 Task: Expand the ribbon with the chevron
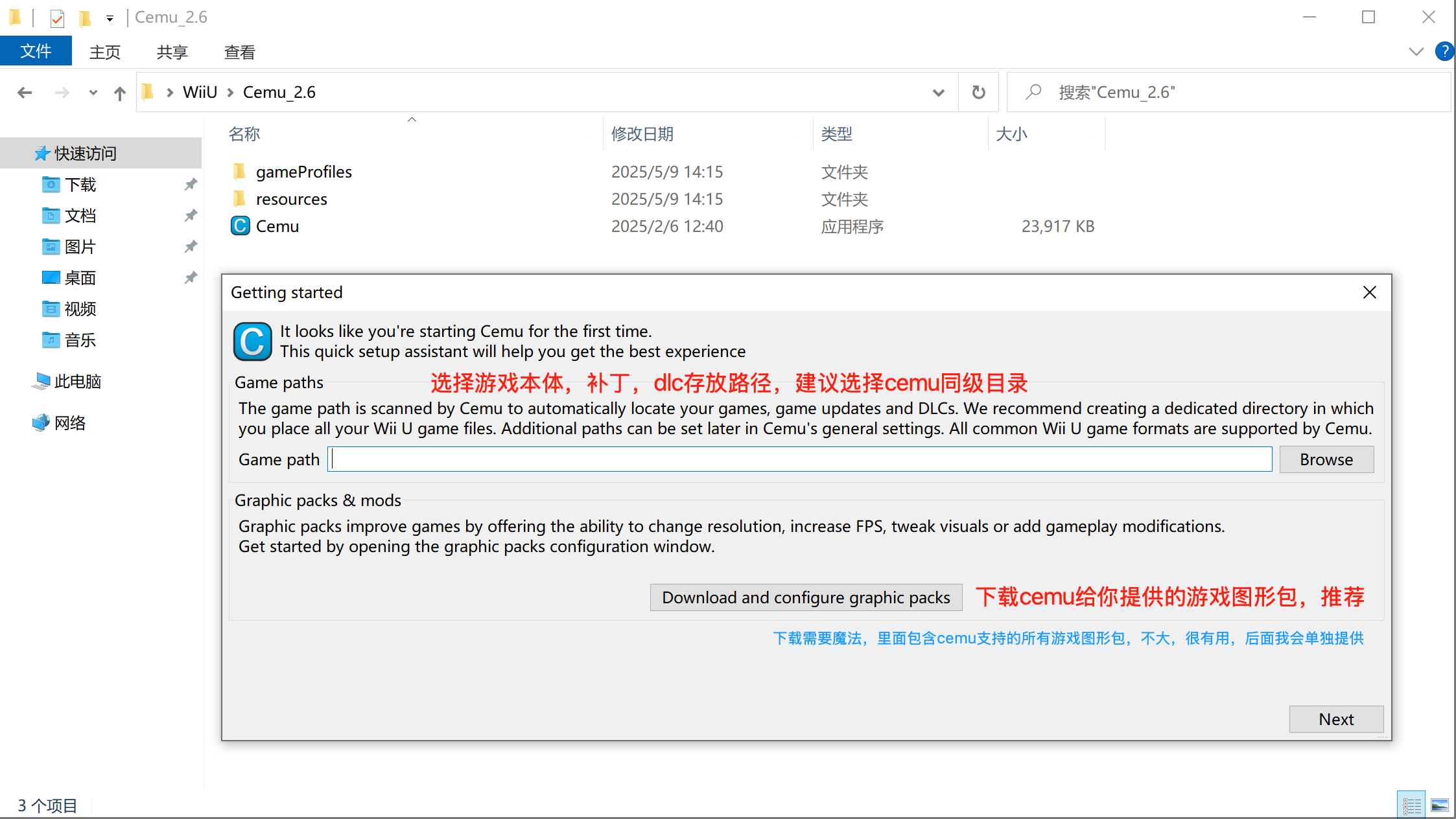click(x=1416, y=51)
